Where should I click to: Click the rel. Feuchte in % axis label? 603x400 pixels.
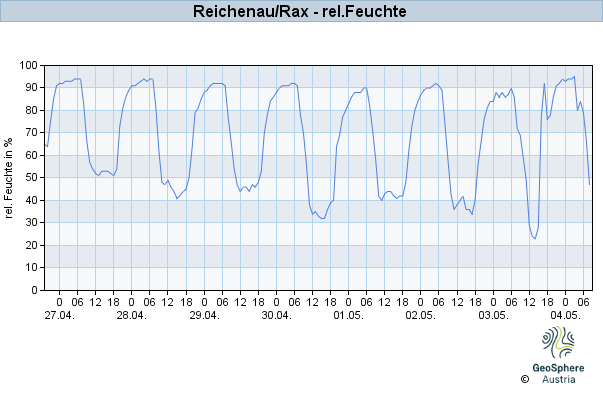pyautogui.click(x=8, y=178)
